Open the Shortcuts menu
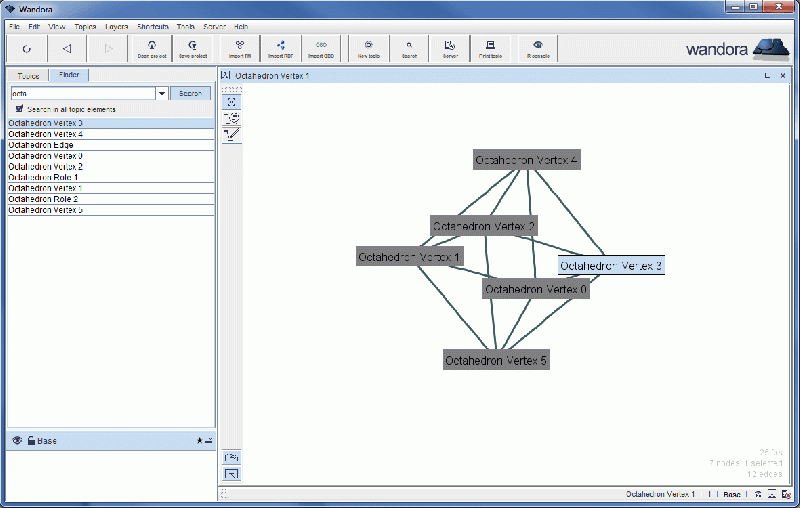 click(153, 26)
